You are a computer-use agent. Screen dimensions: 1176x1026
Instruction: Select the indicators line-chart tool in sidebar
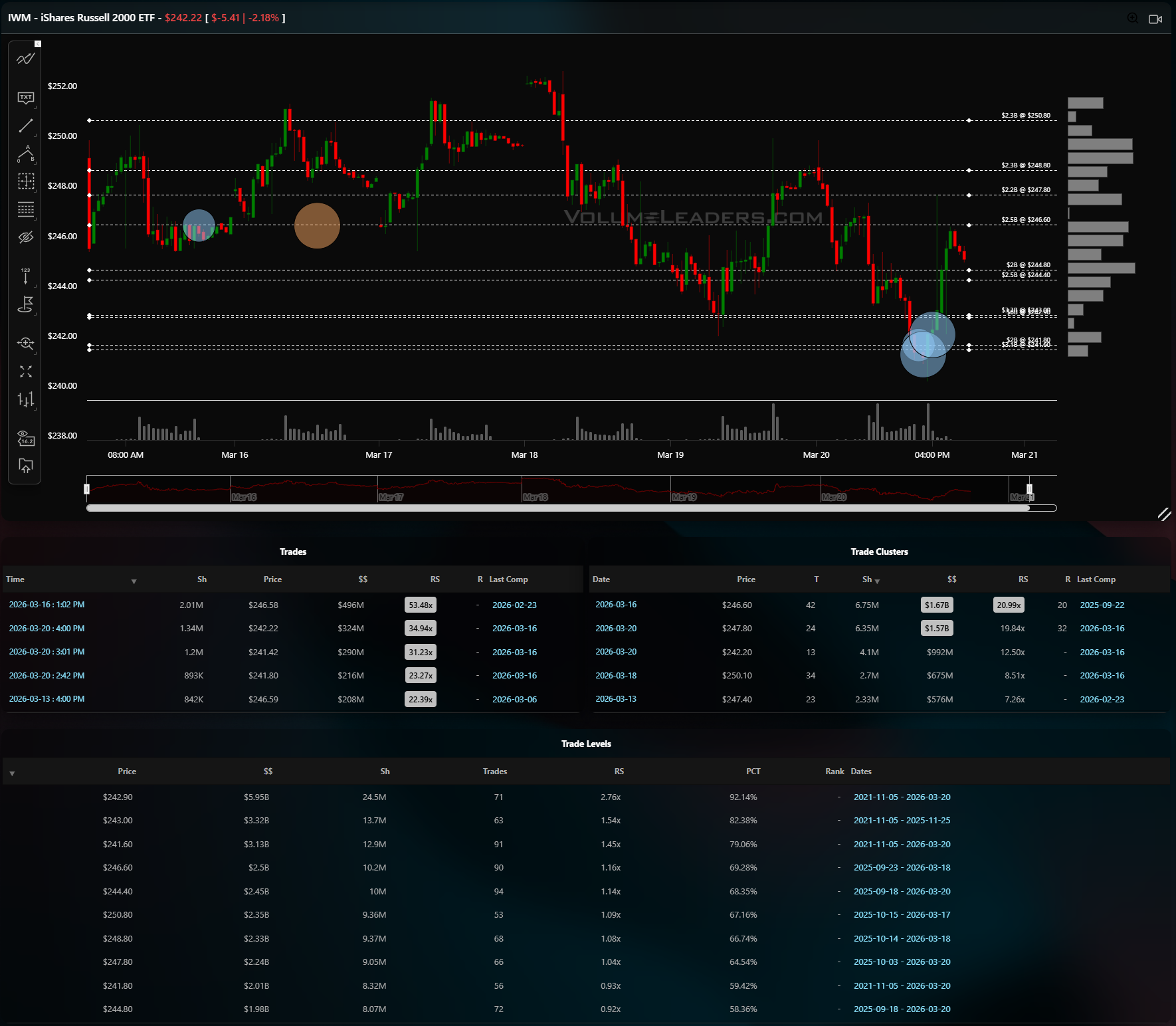tap(25, 59)
